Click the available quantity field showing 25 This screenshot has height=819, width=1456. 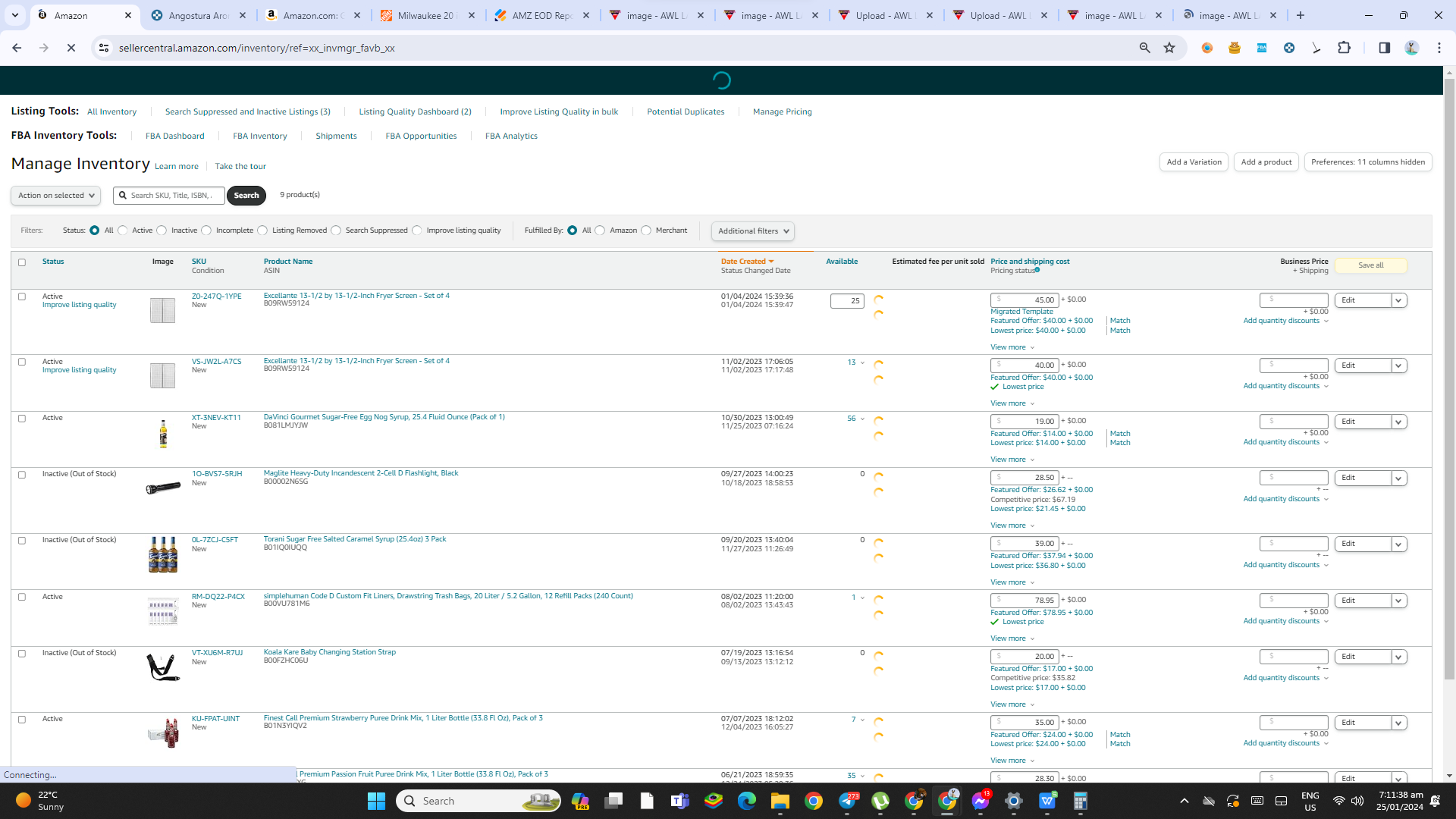pyautogui.click(x=847, y=301)
